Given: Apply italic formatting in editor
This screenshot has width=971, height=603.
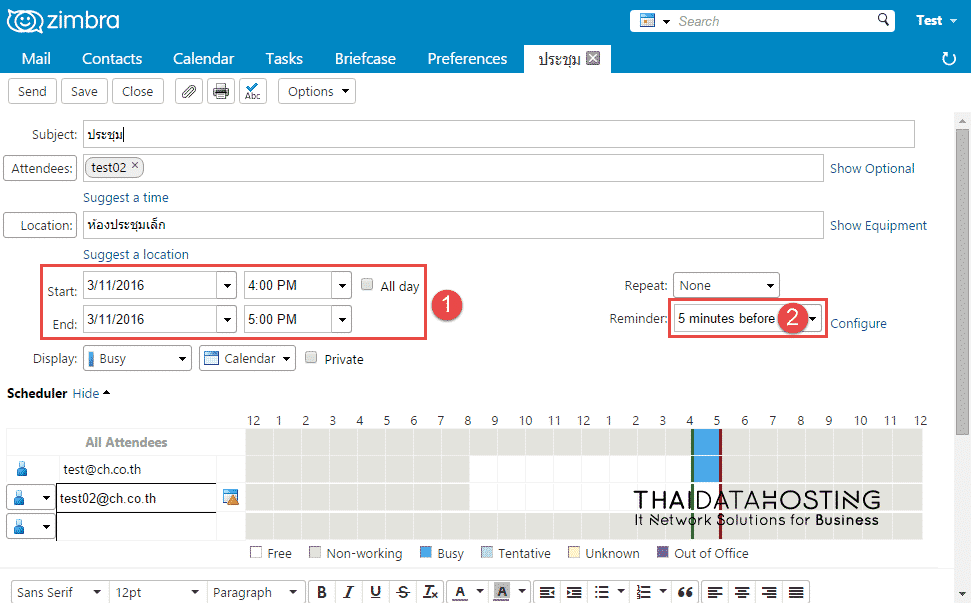Looking at the screenshot, I should 349,592.
